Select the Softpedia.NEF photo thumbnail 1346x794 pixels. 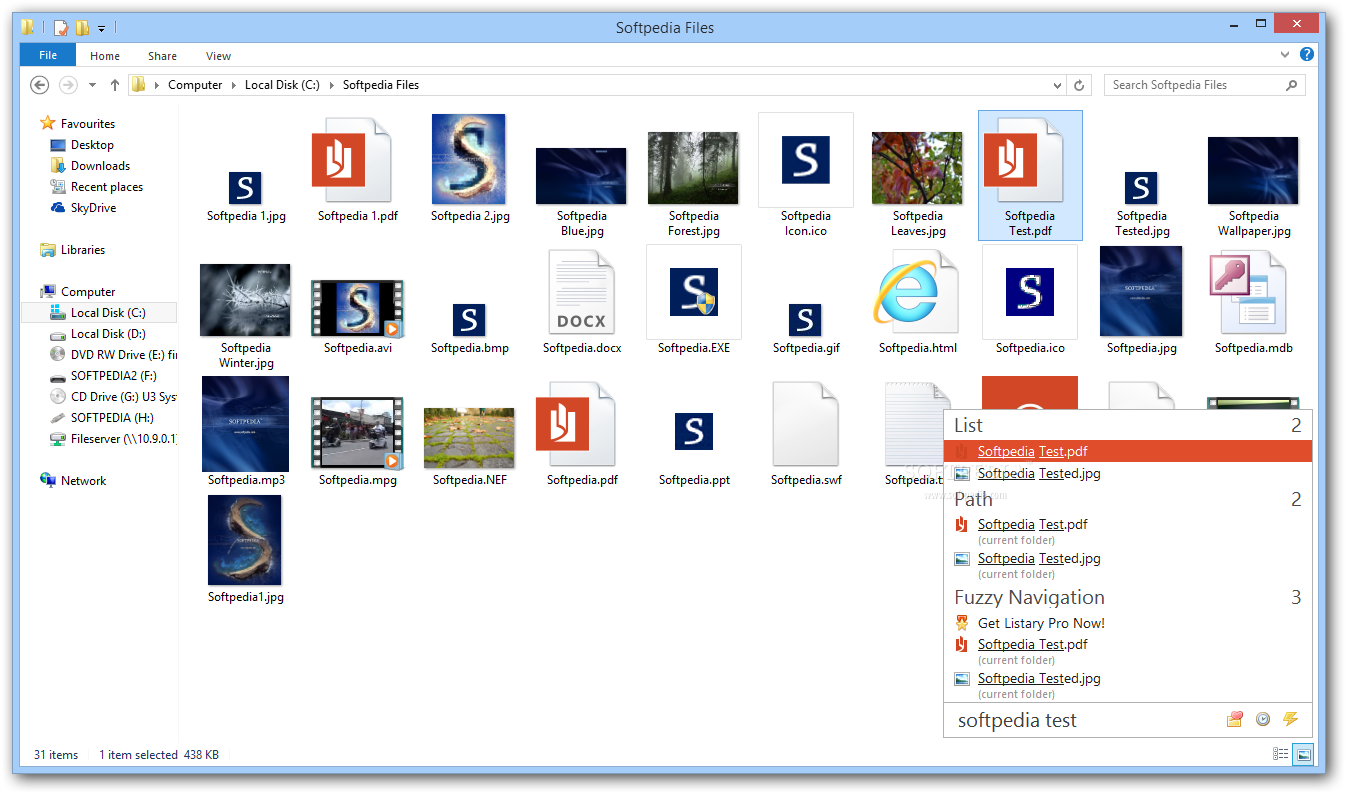click(469, 438)
